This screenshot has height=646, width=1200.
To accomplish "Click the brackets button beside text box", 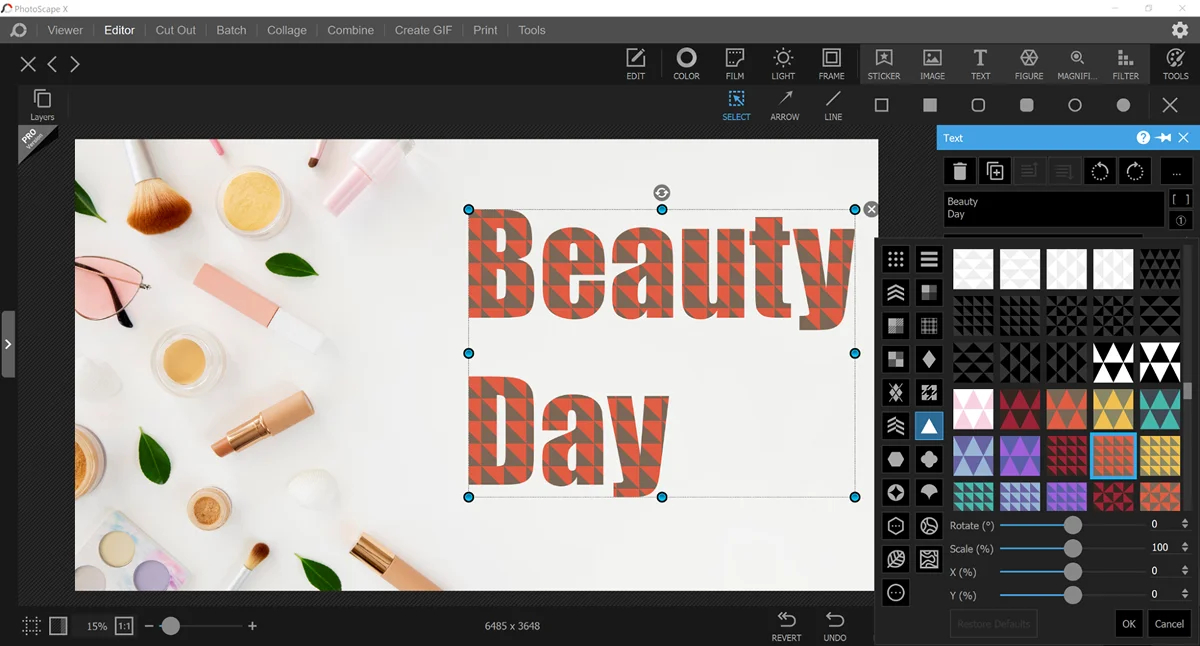I will [1180, 200].
